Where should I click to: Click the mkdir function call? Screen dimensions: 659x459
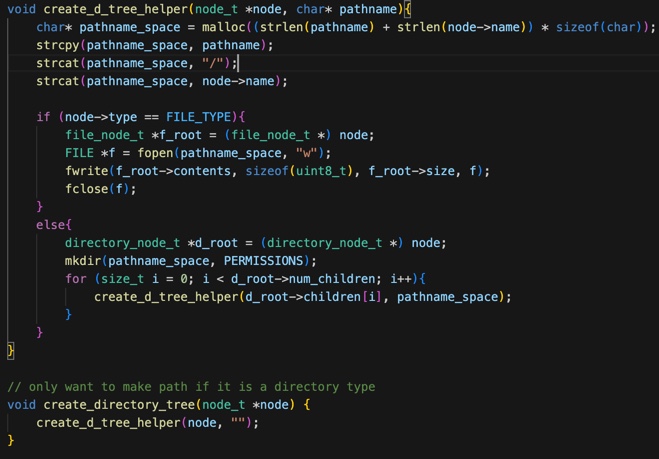[x=83, y=261]
